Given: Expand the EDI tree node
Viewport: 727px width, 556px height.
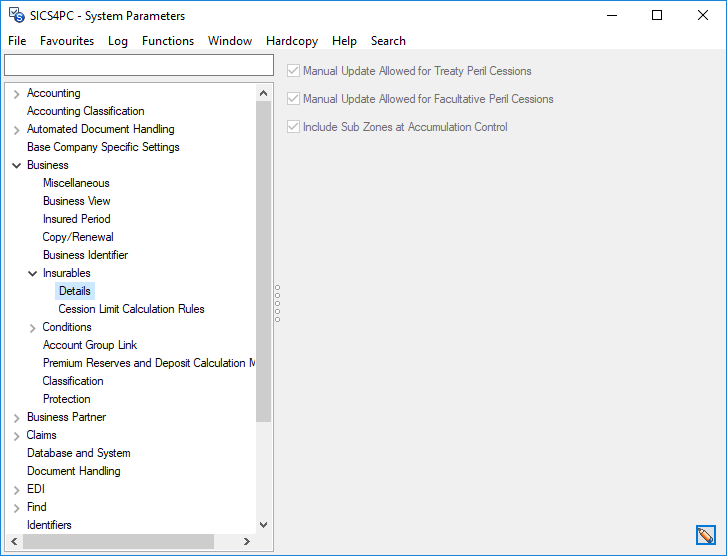Looking at the screenshot, I should pos(17,490).
